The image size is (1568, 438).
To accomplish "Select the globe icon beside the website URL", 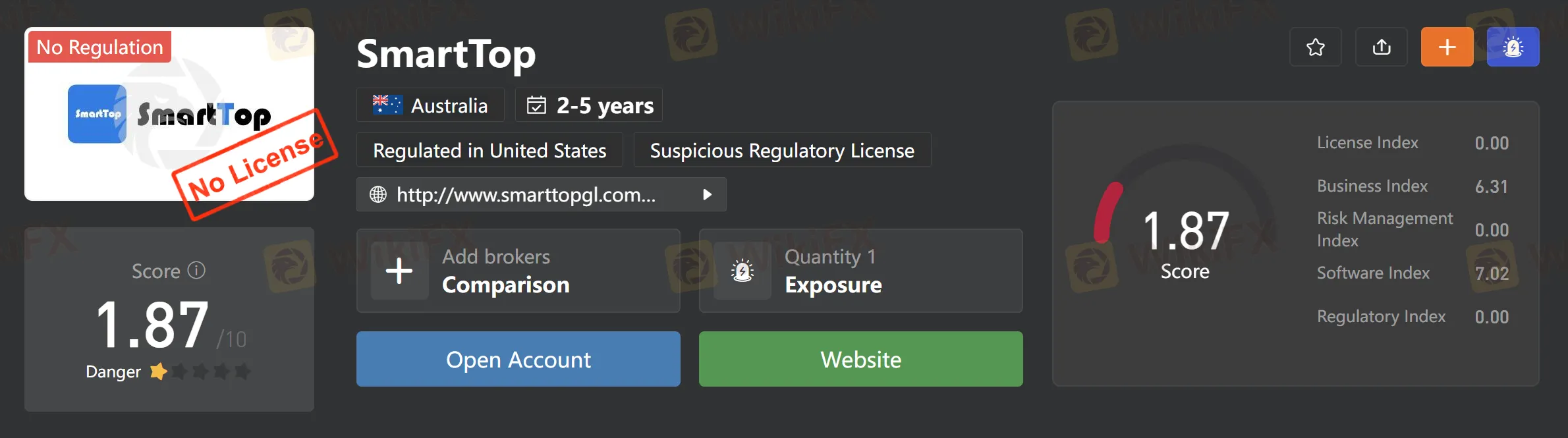I will tap(378, 194).
